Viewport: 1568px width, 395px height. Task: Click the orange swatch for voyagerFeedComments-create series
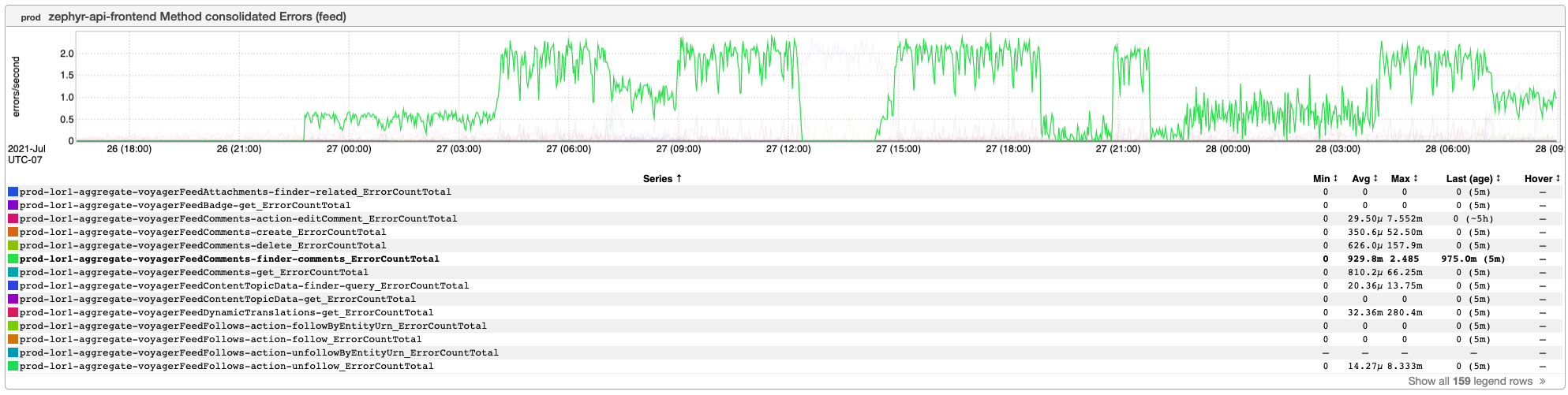point(13,232)
